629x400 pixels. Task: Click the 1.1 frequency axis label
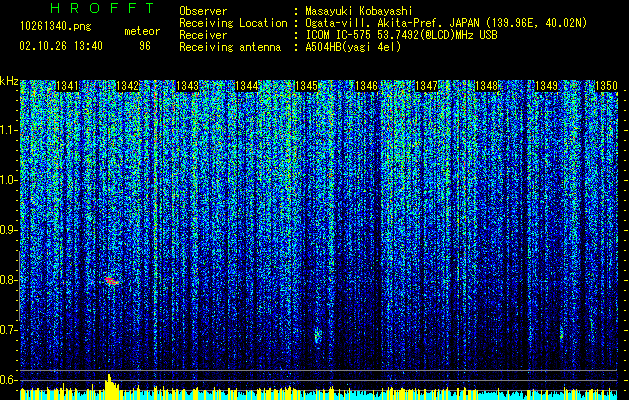[x=7, y=130]
